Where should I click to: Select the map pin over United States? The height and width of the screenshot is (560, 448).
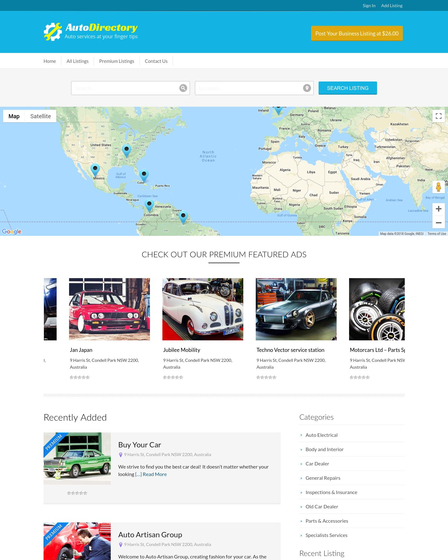click(x=126, y=151)
